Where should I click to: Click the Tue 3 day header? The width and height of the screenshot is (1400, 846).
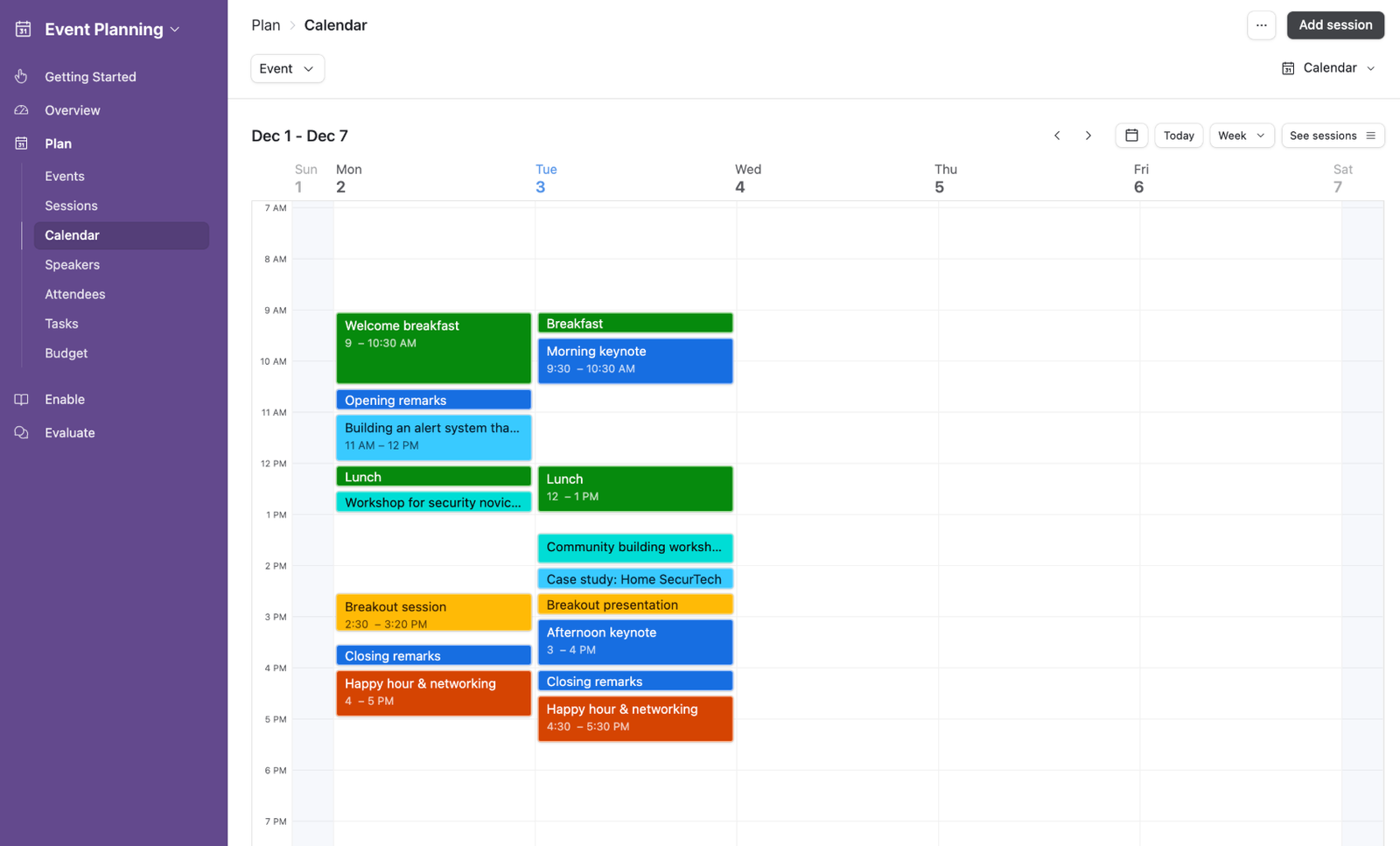click(546, 178)
